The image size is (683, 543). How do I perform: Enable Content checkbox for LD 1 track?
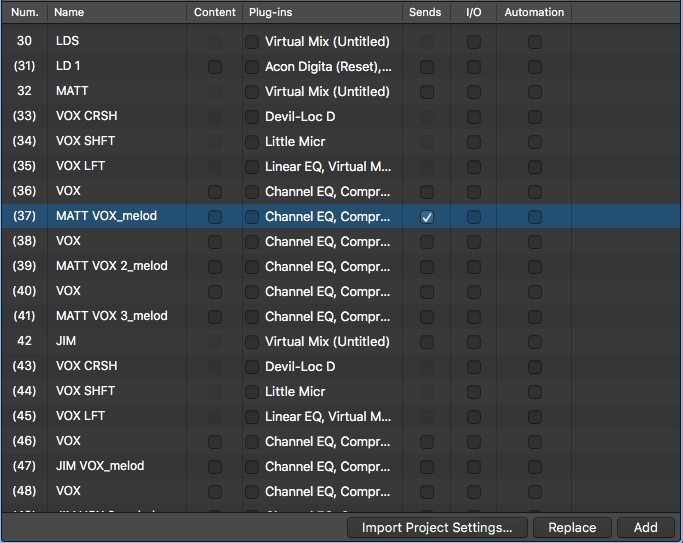215,67
